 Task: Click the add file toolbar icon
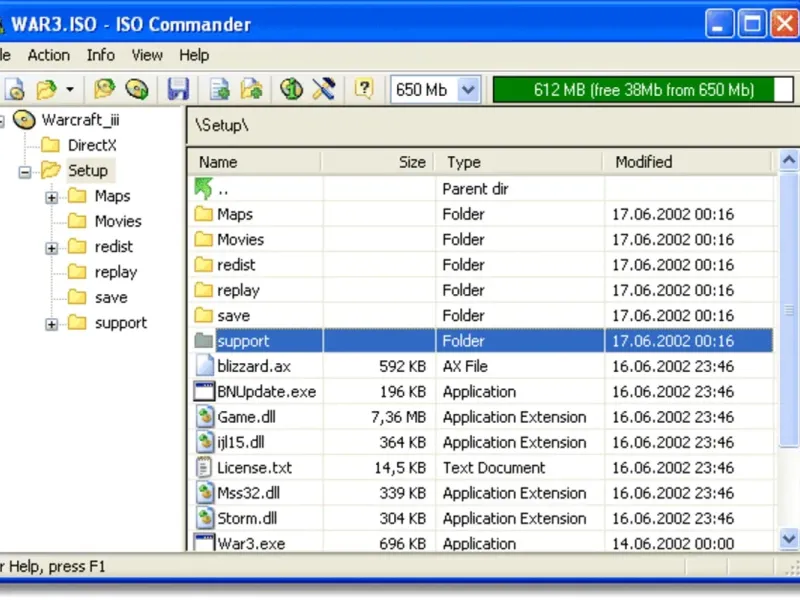pos(220,89)
